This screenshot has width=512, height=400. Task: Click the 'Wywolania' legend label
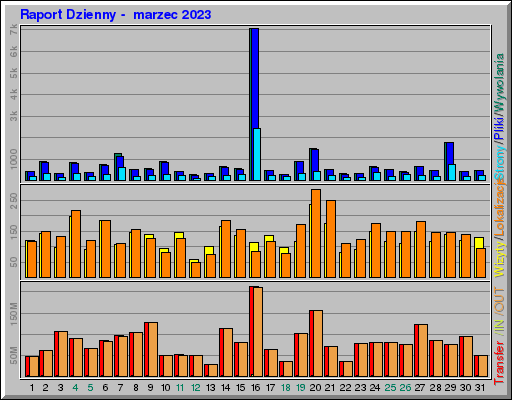(x=499, y=82)
